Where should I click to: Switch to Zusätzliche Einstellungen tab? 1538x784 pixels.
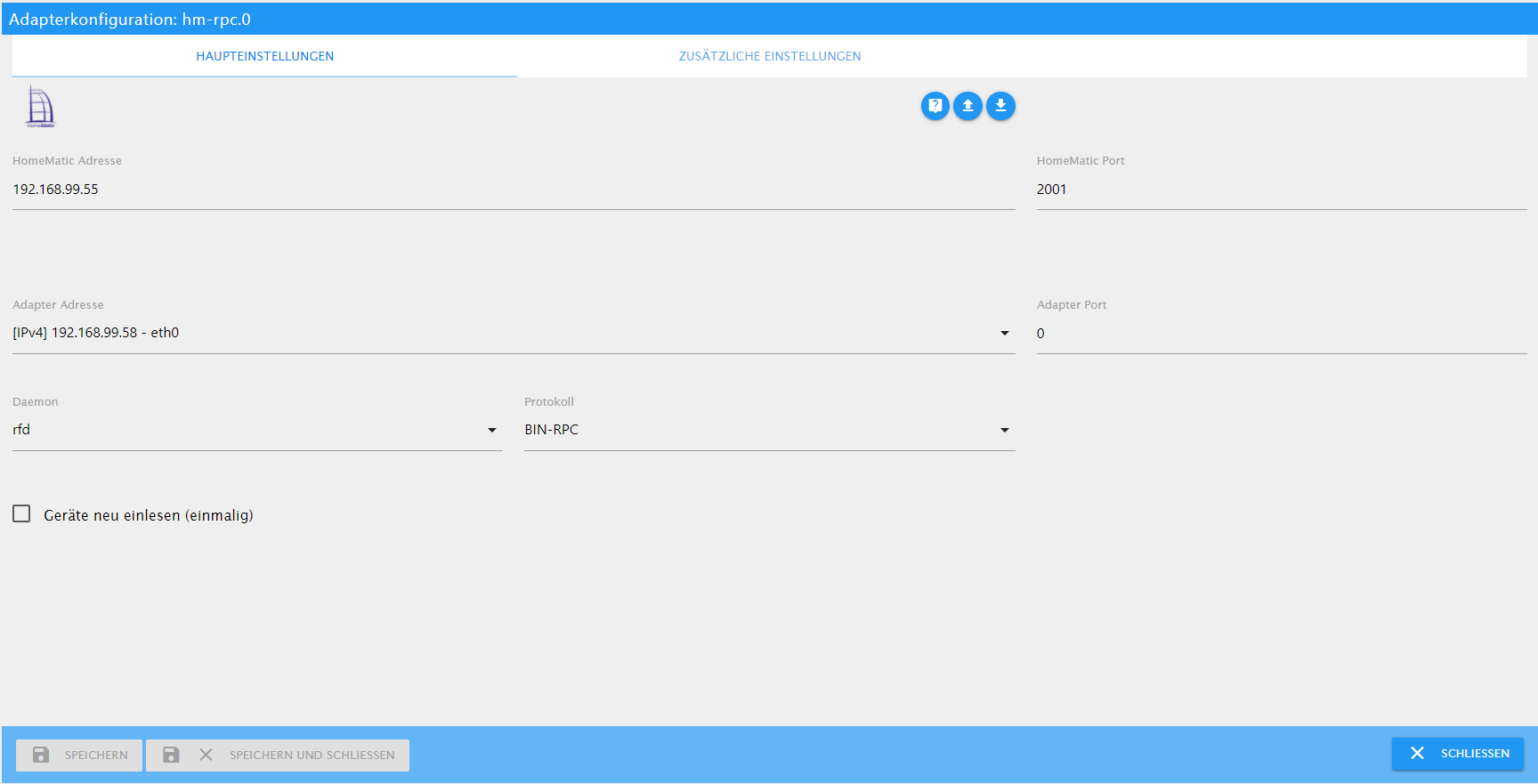point(770,56)
